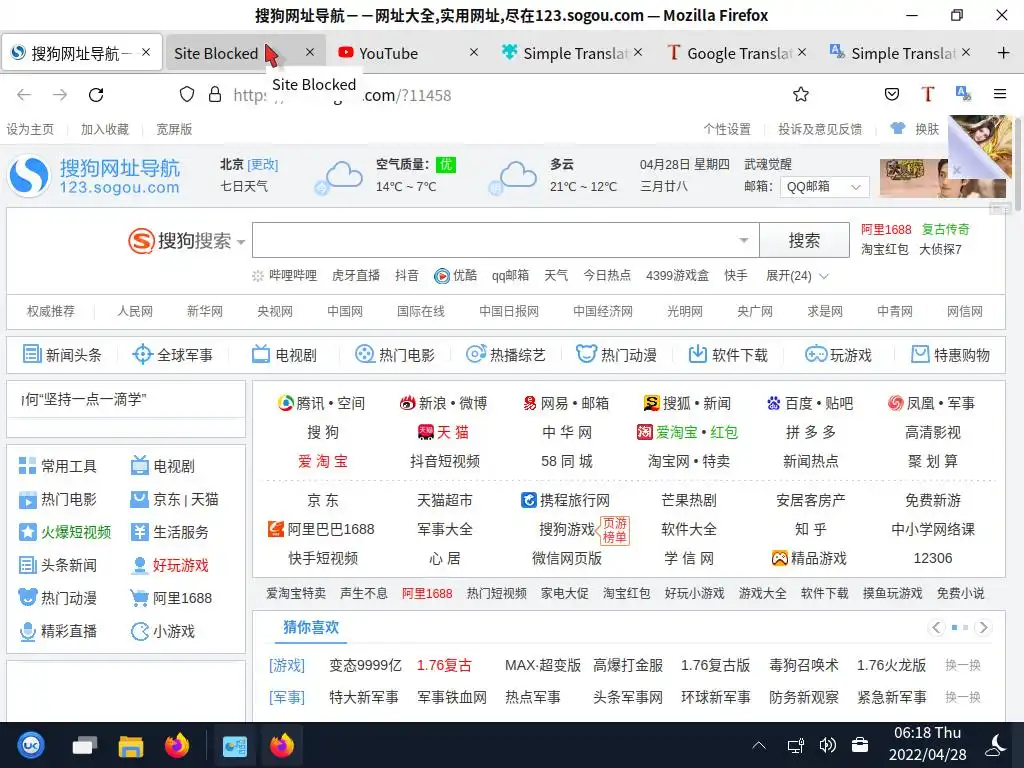1024x768 pixels.
Task: Open 特惠购物 shopping category
Action: coord(950,355)
